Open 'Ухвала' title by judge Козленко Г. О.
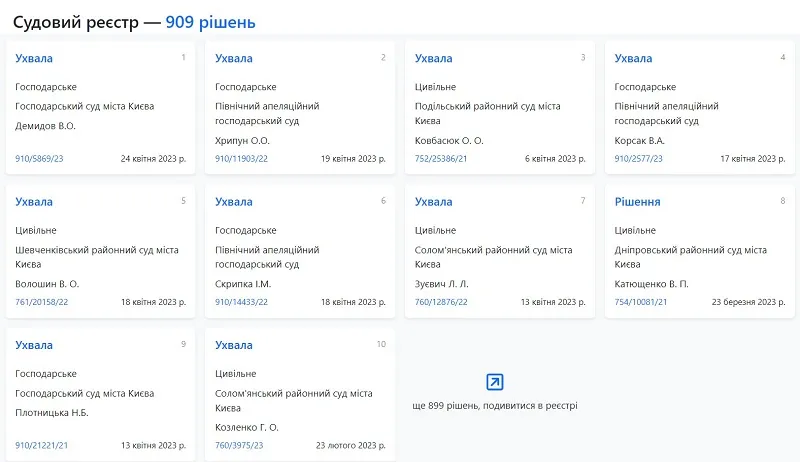Image resolution: width=800 pixels, height=462 pixels. tap(234, 345)
